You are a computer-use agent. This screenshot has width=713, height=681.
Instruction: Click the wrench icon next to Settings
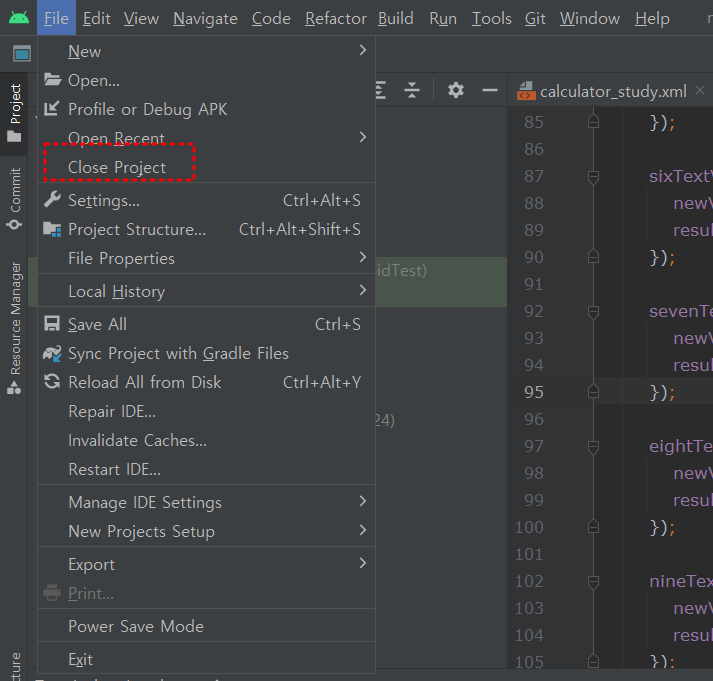click(x=52, y=200)
